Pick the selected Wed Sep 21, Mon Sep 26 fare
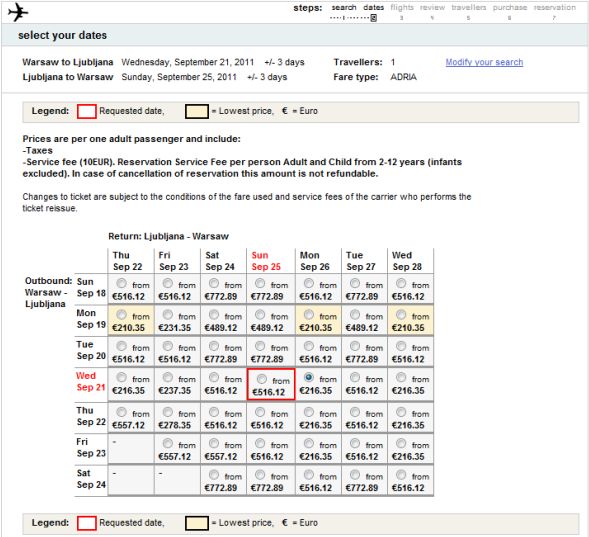589x537 pixels. tap(309, 377)
